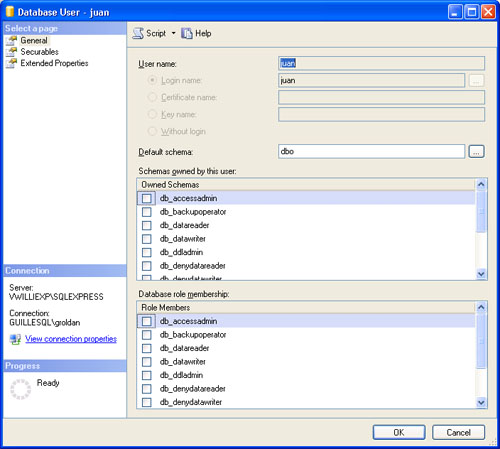Click the Cancel button

click(x=458, y=432)
